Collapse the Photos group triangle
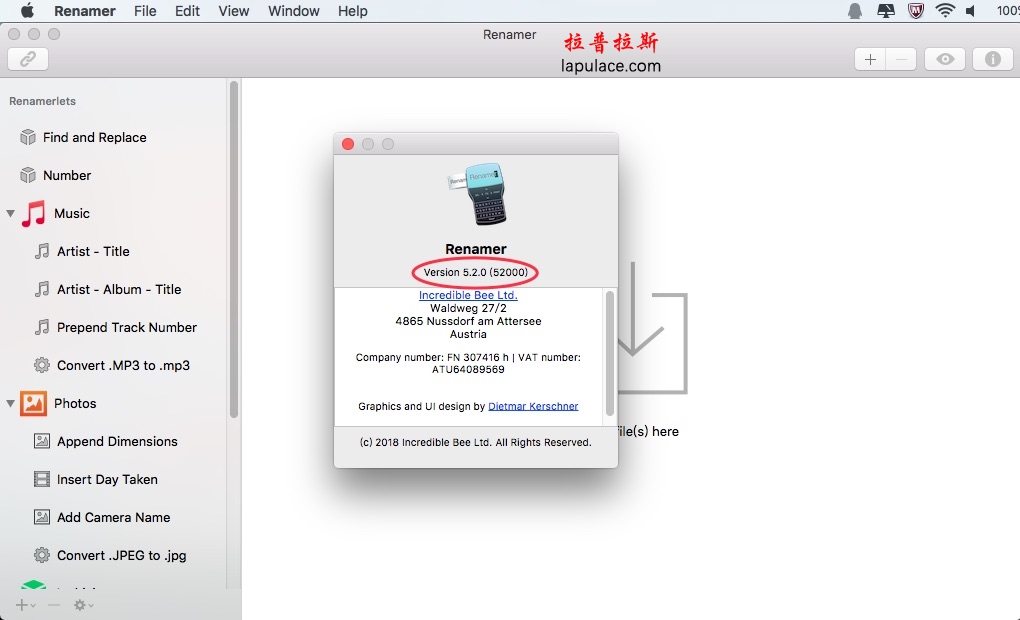 click(10, 403)
